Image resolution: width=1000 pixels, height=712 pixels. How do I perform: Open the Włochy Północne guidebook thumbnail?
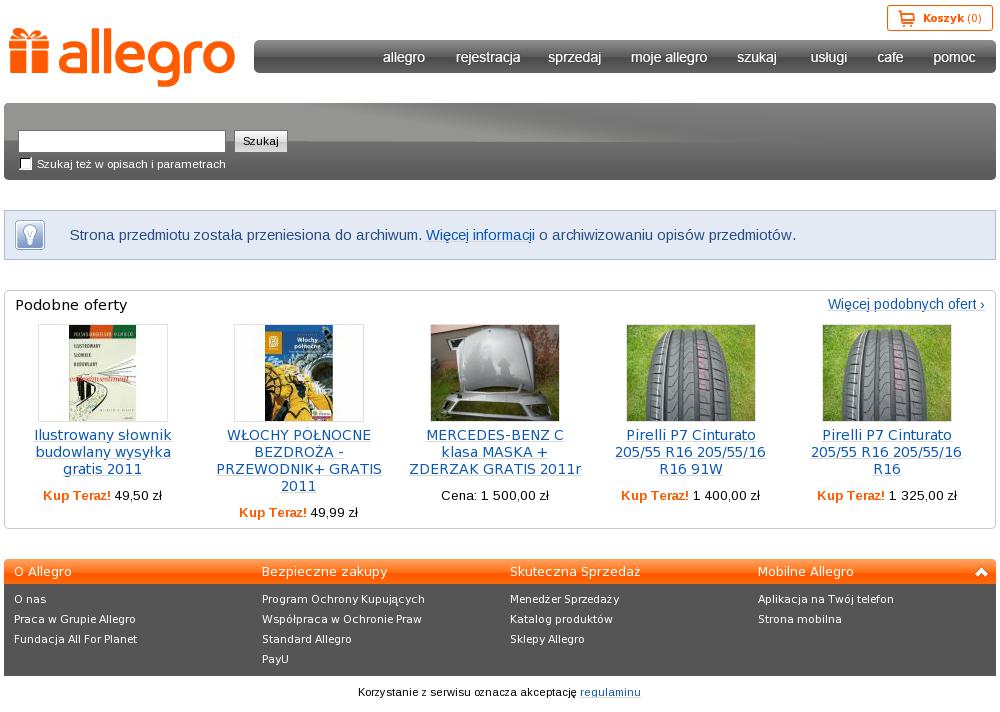[298, 373]
